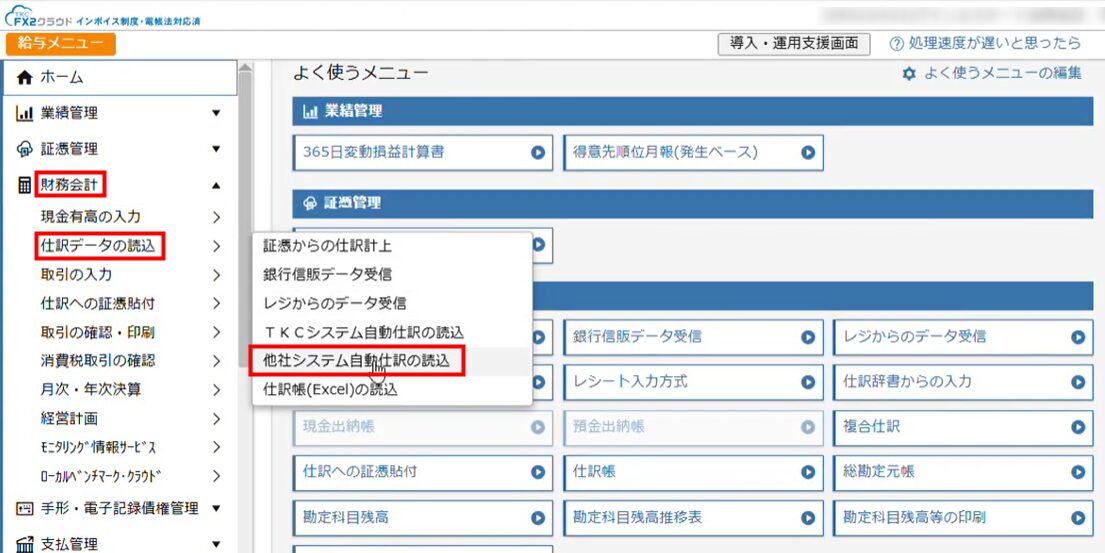
Task: Expand the 手形・電子記録債権管理 section
Action: point(216,509)
